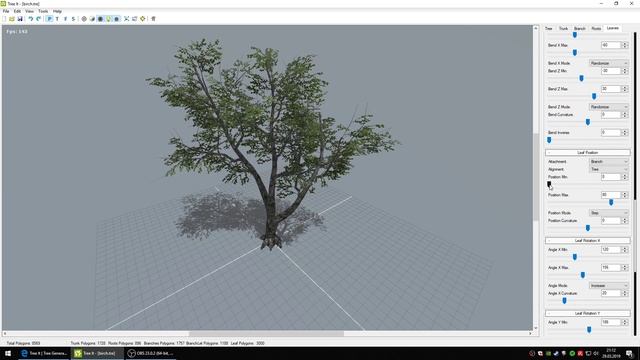Open the Bend X Mode dropdown
640x360 pixels.
pyautogui.click(x=609, y=63)
